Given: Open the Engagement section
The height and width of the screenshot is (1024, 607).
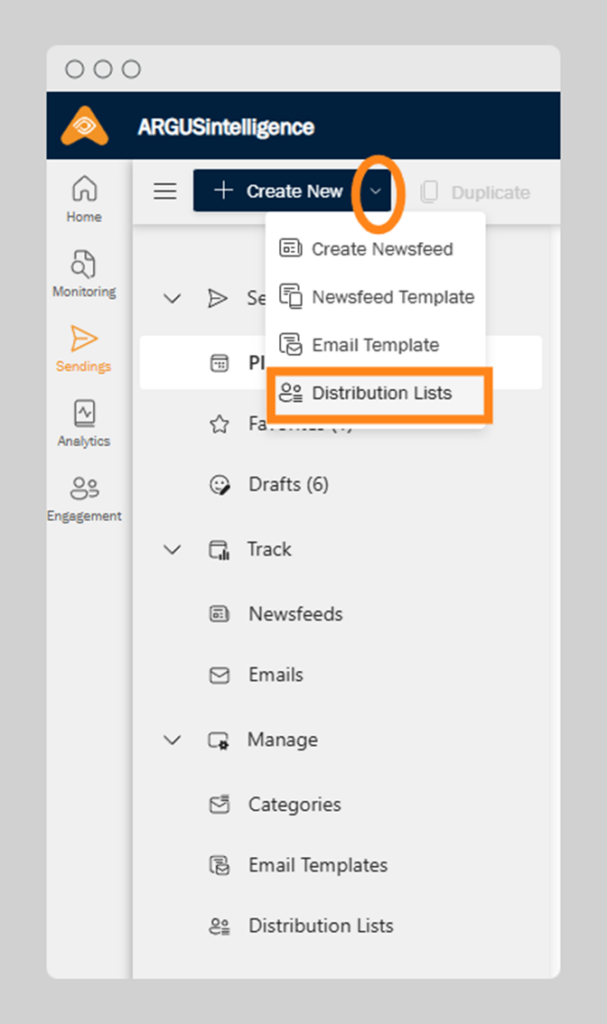Looking at the screenshot, I should (84, 498).
